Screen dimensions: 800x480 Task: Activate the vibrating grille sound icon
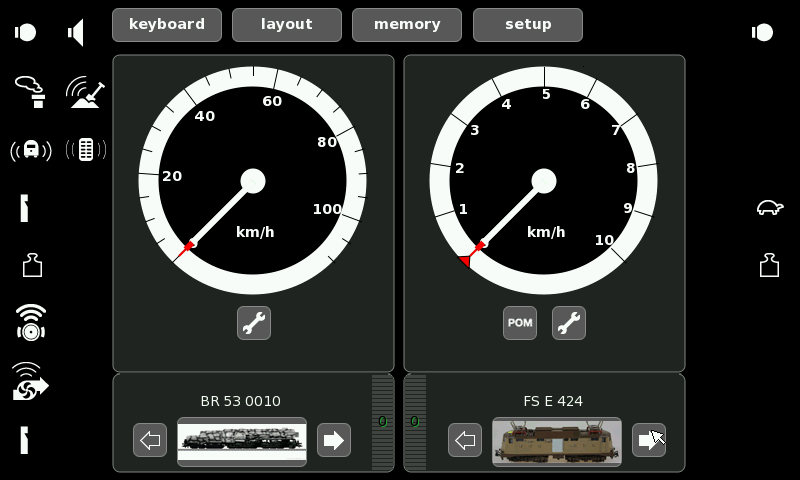tap(86, 150)
